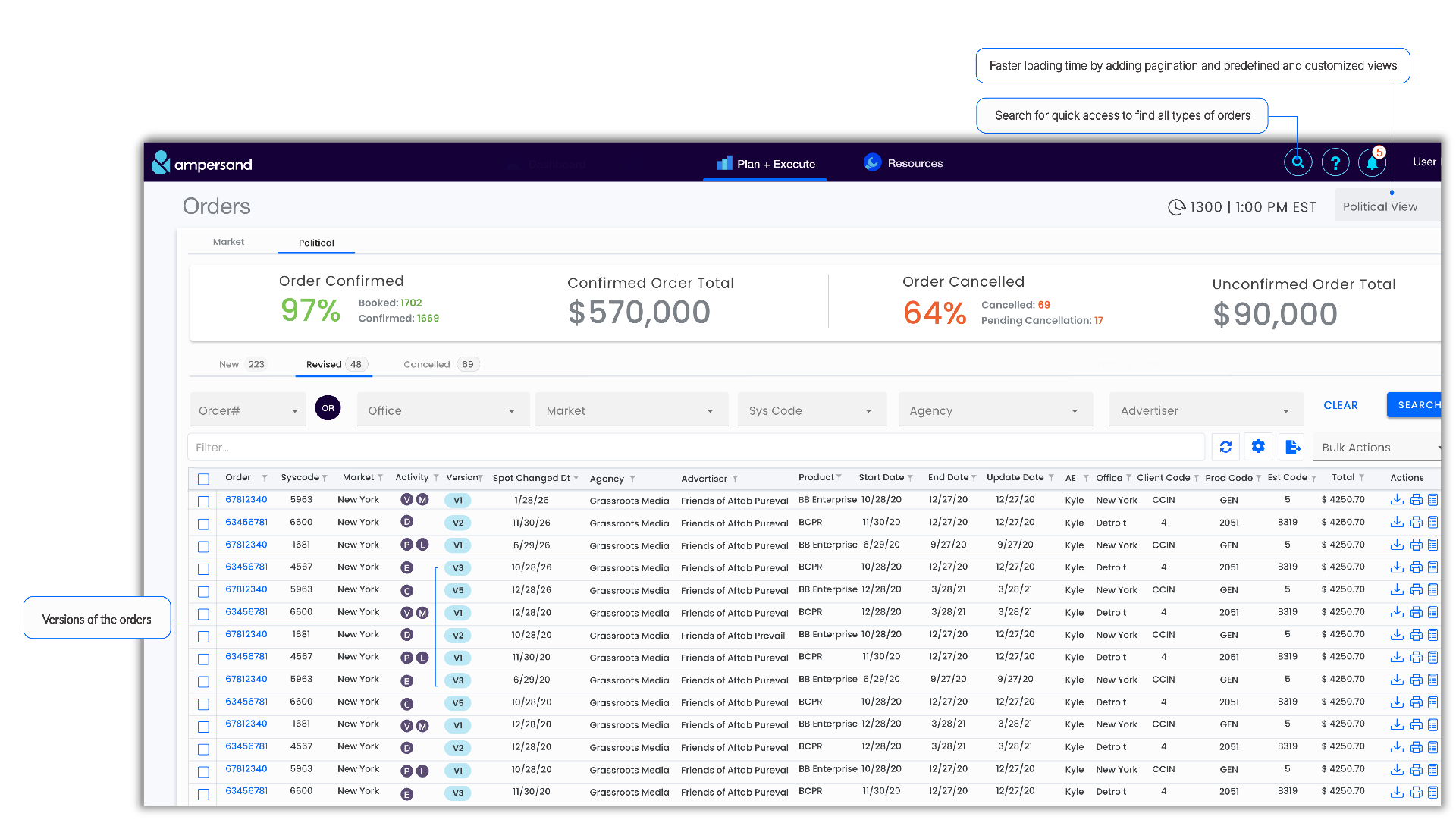Click the V1 version pill in first row
The image size is (1456, 820).
point(457,501)
